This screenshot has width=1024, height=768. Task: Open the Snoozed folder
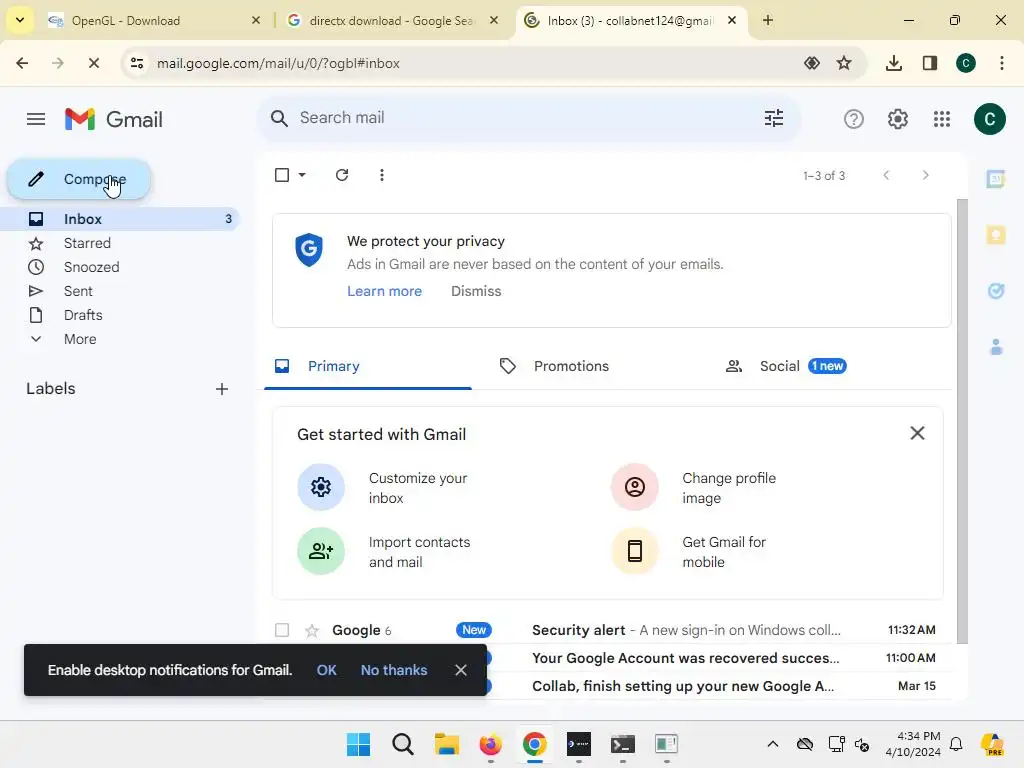coord(121,267)
